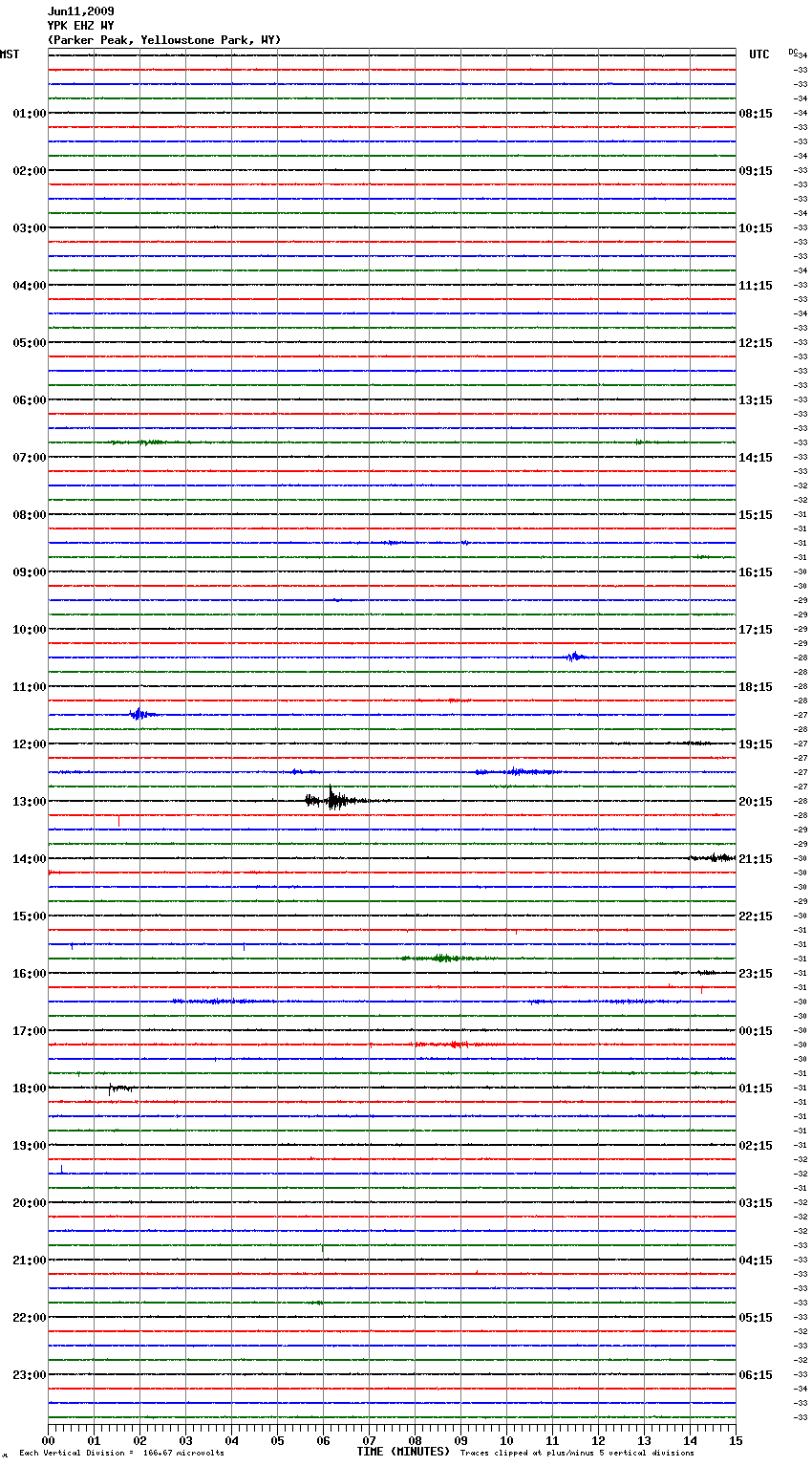Click minute tick label 03 on time axis
The width and height of the screenshot is (812, 1466).
pyautogui.click(x=185, y=1440)
